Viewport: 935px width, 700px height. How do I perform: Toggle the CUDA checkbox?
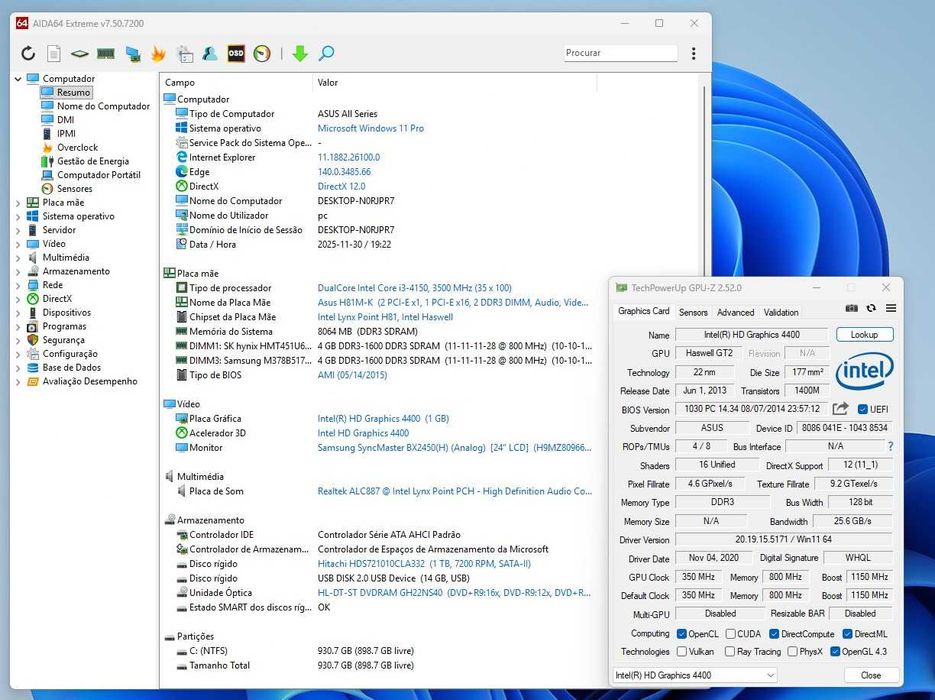(x=730, y=634)
